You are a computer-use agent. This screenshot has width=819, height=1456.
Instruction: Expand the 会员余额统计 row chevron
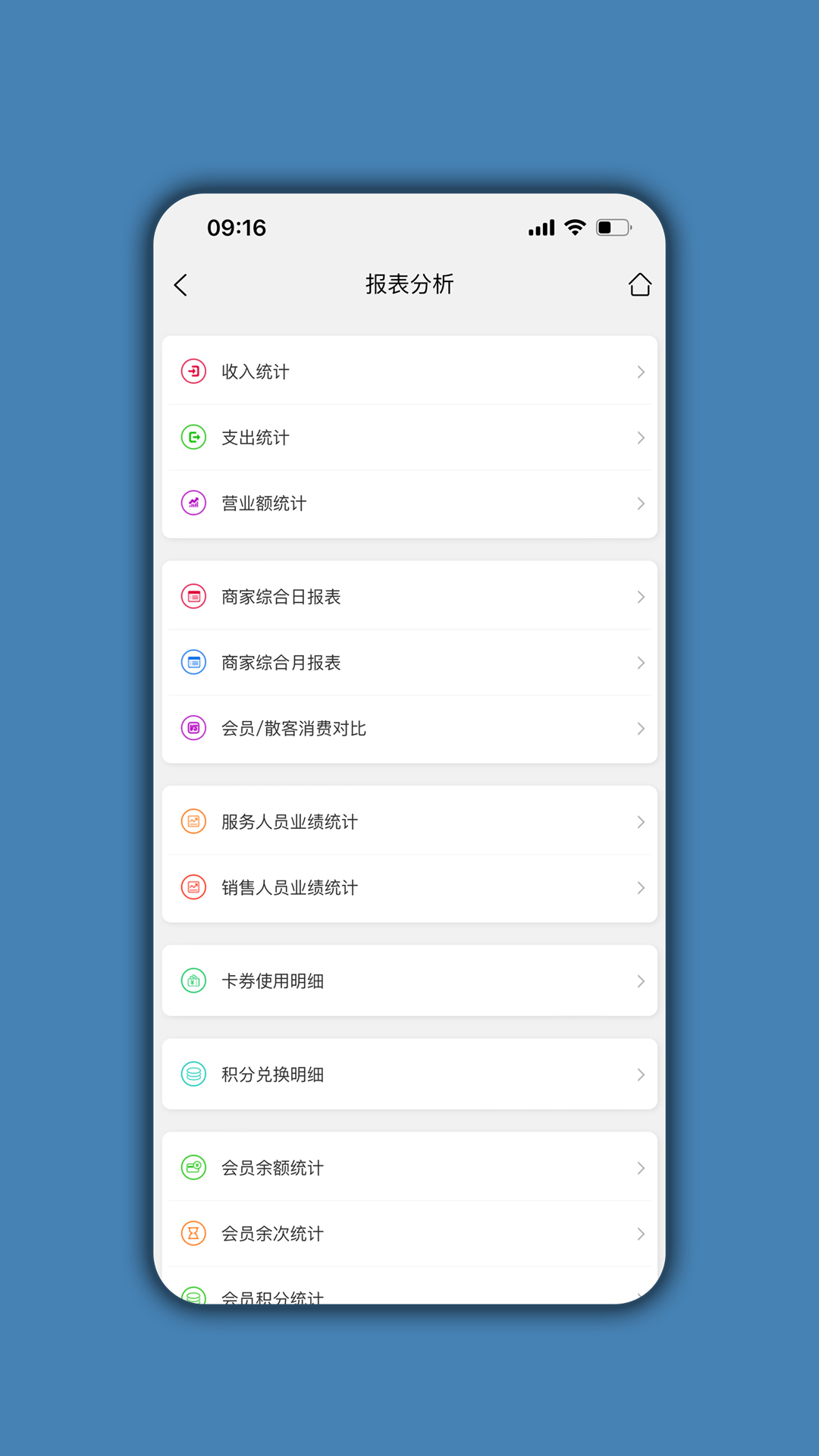pyautogui.click(x=641, y=1168)
